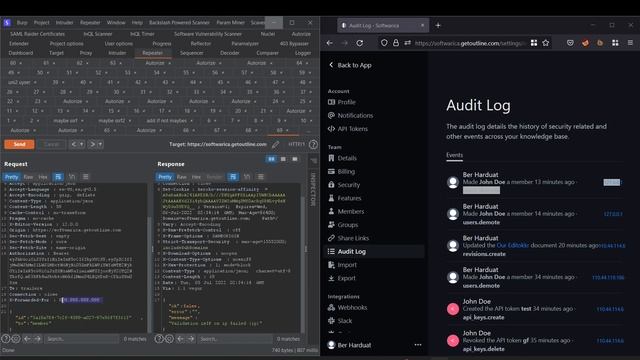
Task: Open Share Links in the sidebar
Action: tap(353, 238)
